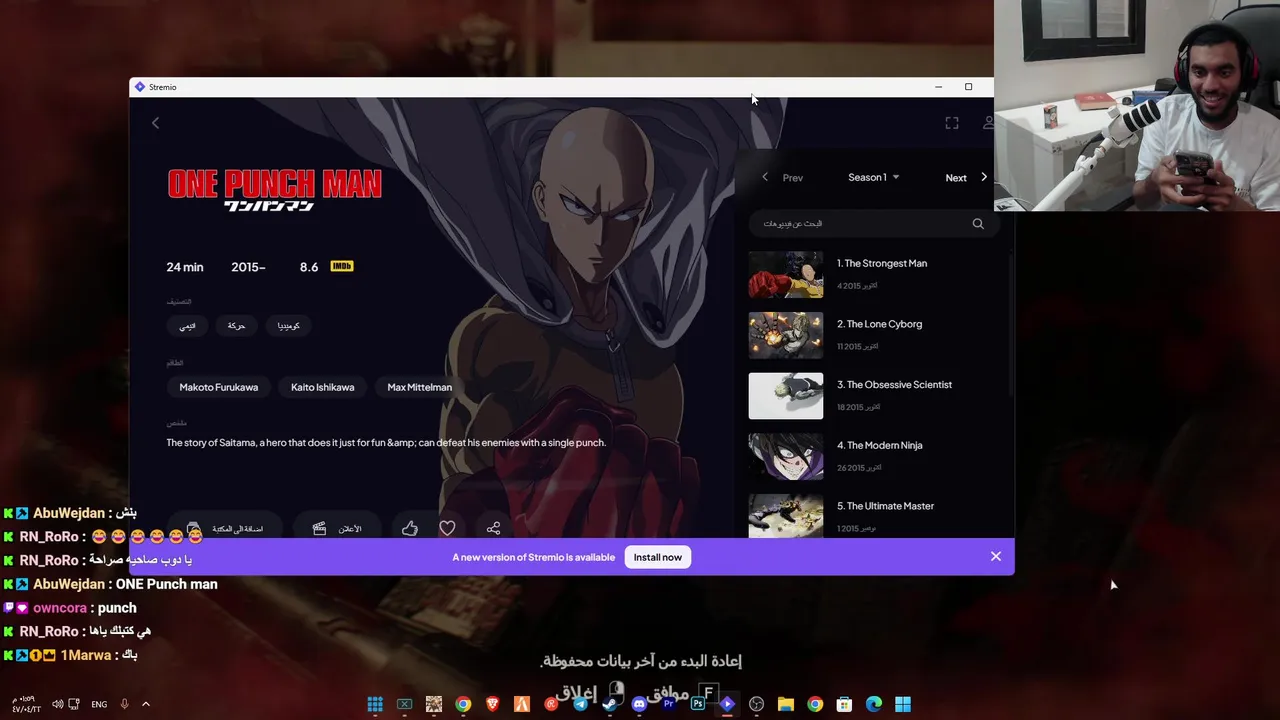Click the كوميديا genre chip
The height and width of the screenshot is (720, 1280).
tap(288, 326)
